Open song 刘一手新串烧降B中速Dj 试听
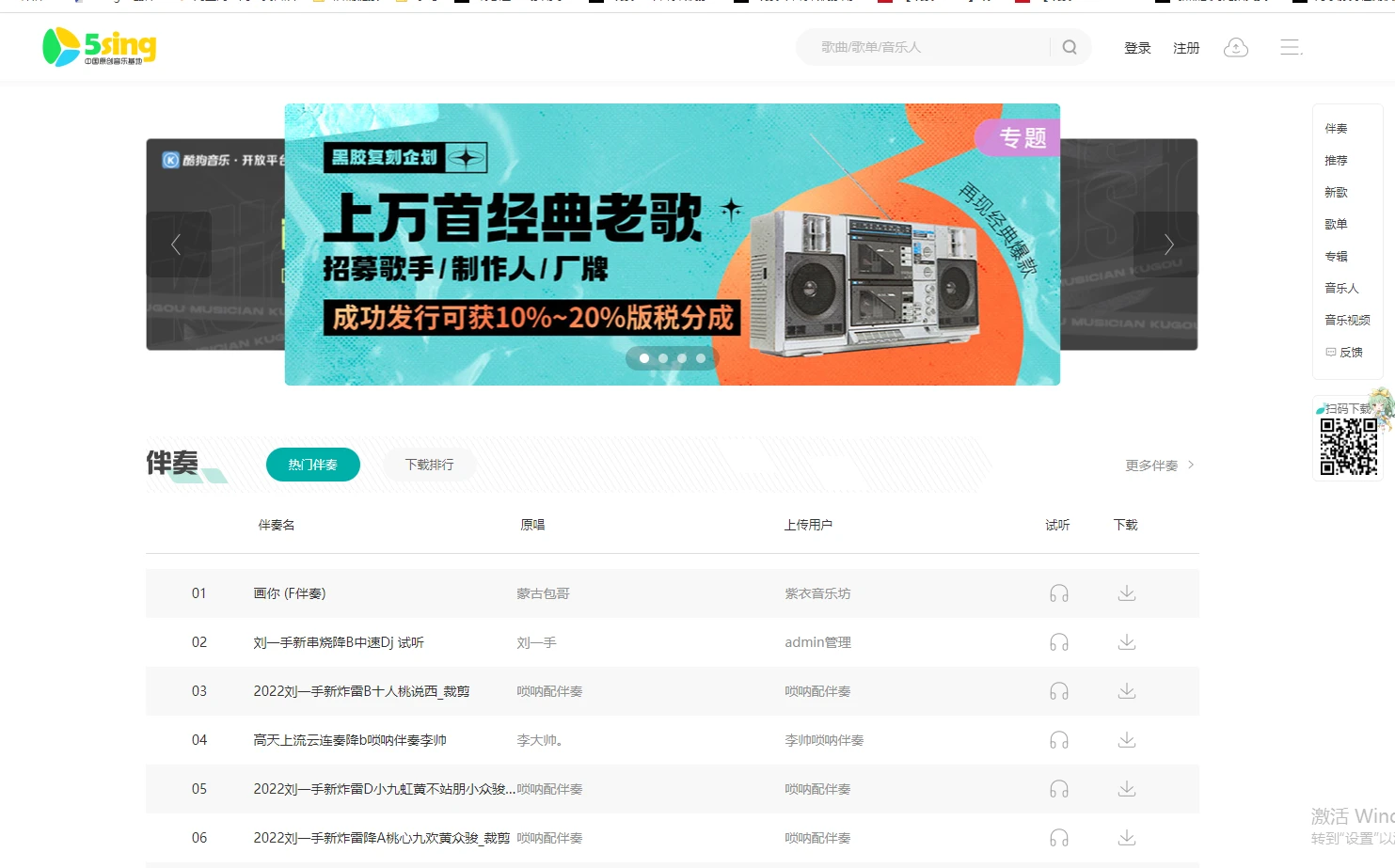Screen dimensions: 1395x868 pos(339,642)
